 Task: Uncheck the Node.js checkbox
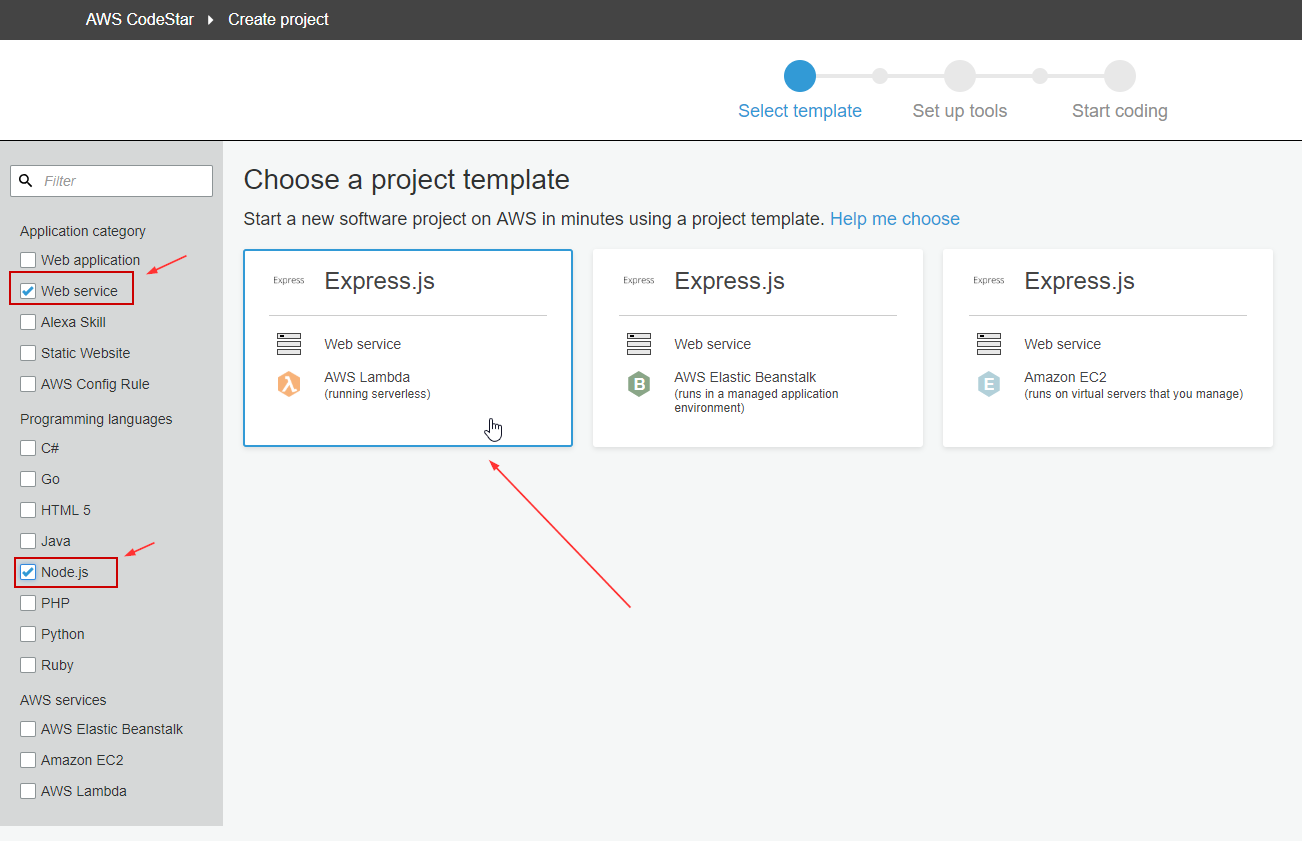[x=28, y=572]
